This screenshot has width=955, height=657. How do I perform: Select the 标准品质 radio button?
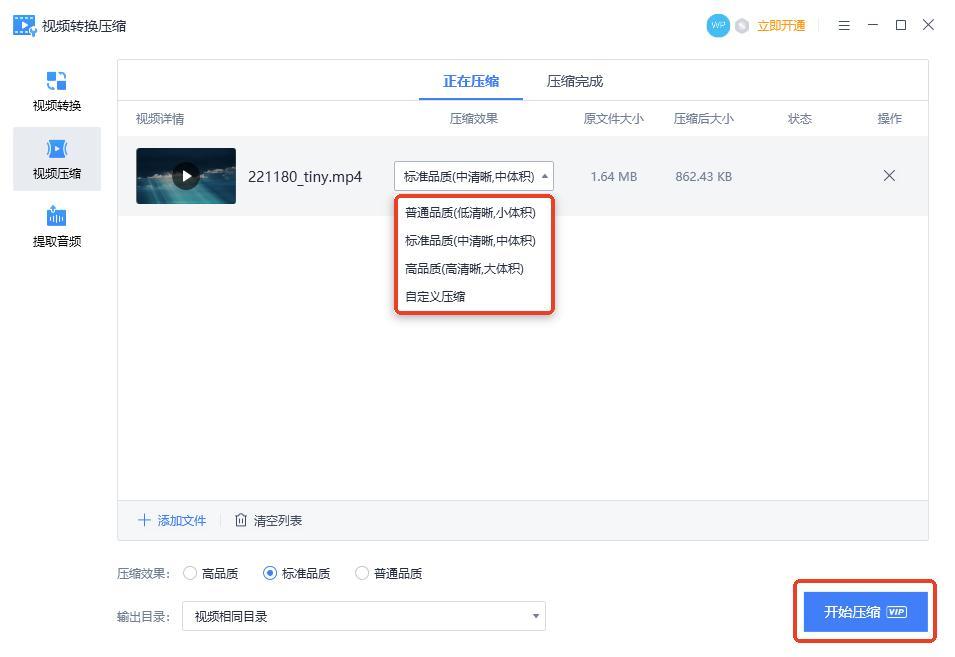pos(270,573)
